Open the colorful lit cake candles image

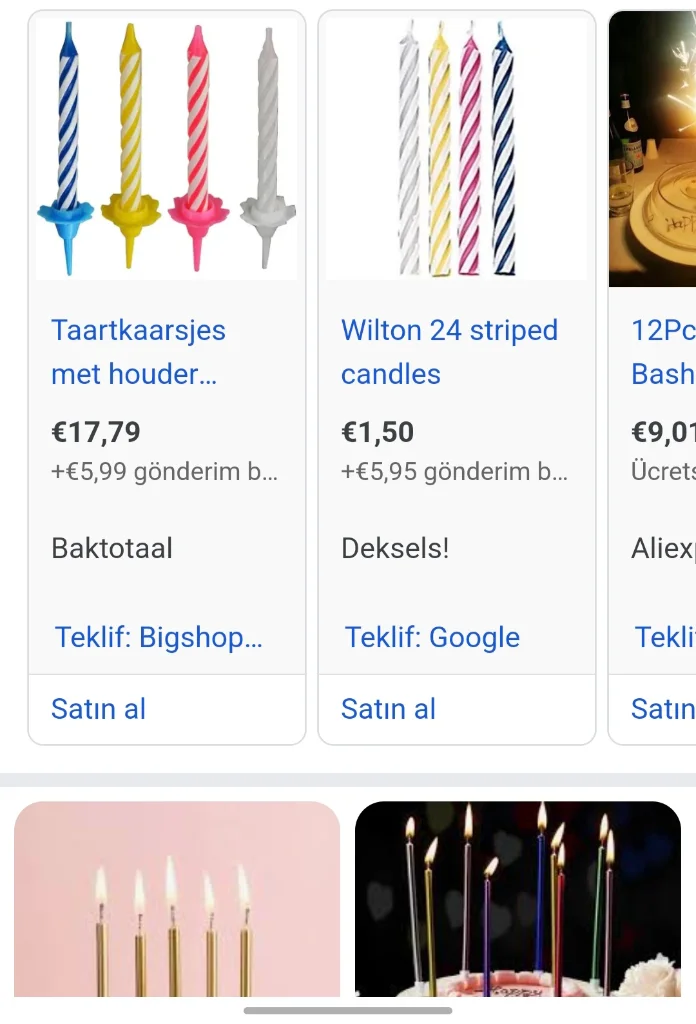pos(517,898)
